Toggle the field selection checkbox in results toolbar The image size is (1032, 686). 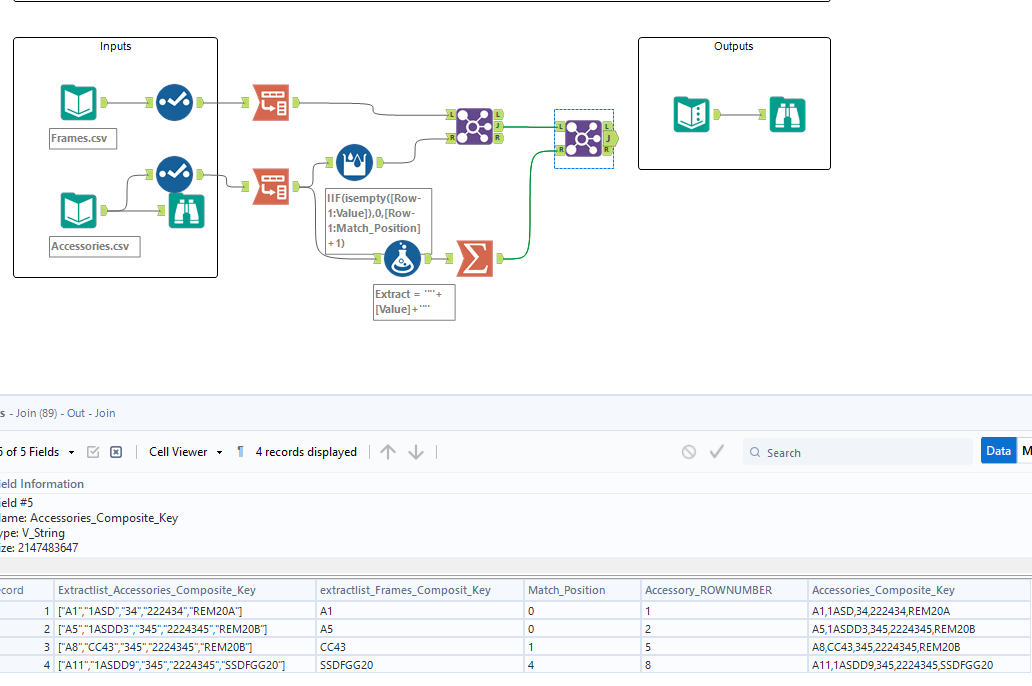click(x=93, y=452)
